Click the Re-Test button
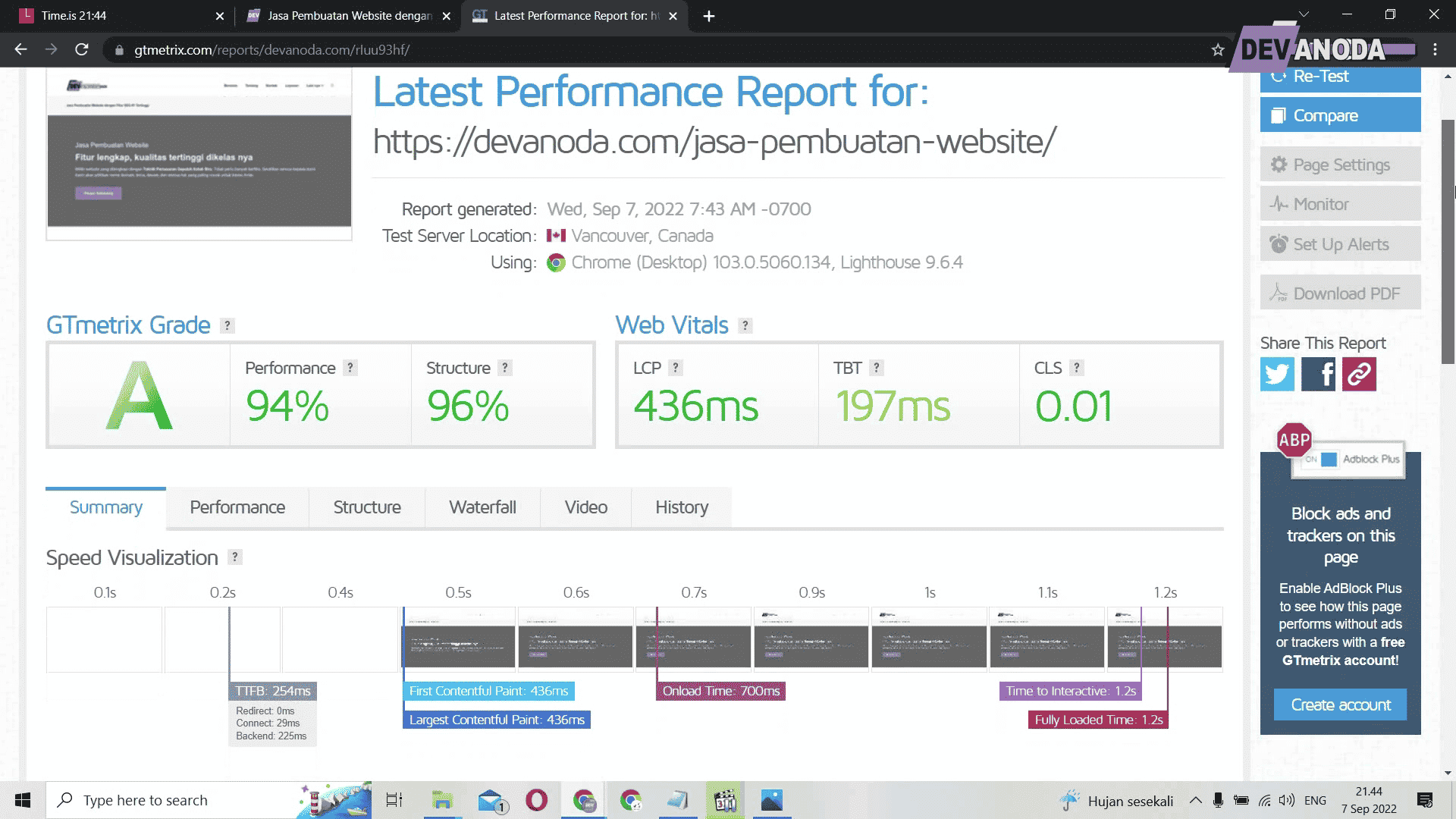This screenshot has height=819, width=1456. [x=1340, y=79]
